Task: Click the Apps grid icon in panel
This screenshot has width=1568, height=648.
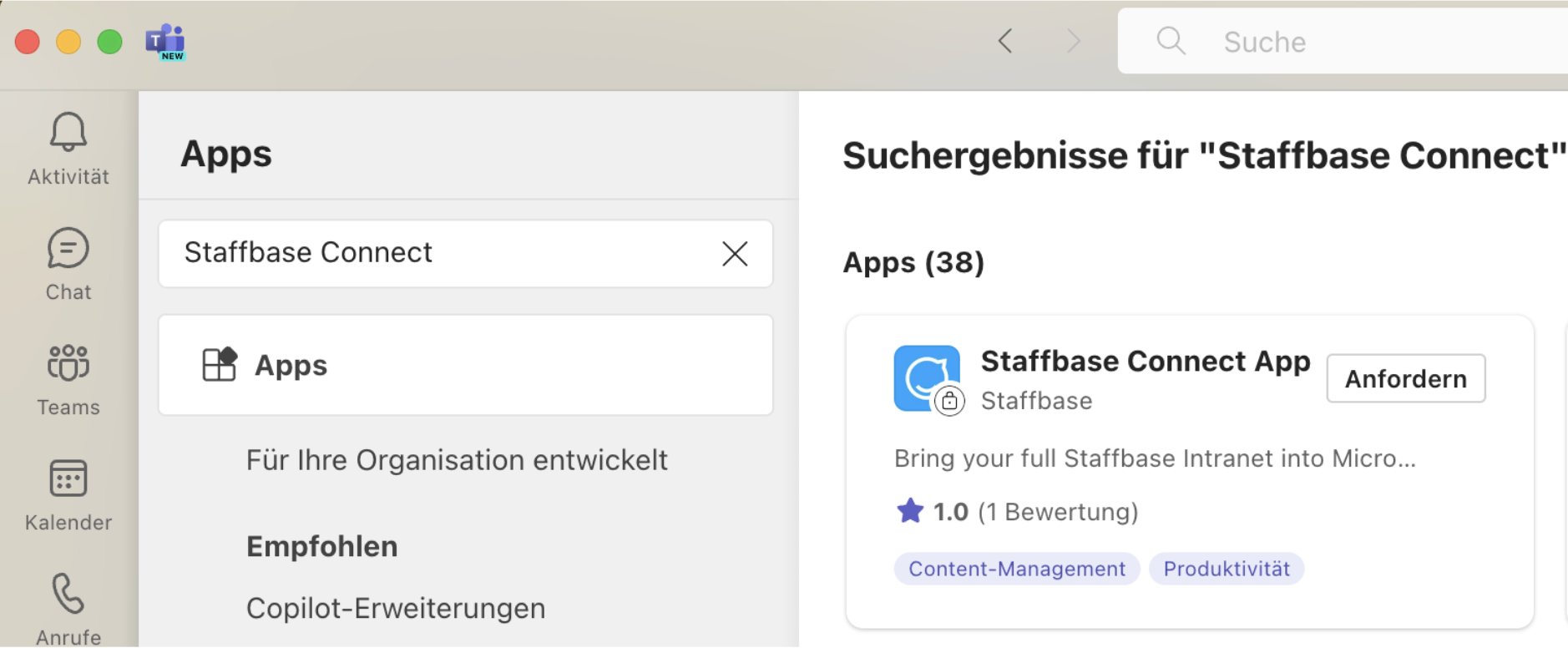Action: click(x=220, y=365)
